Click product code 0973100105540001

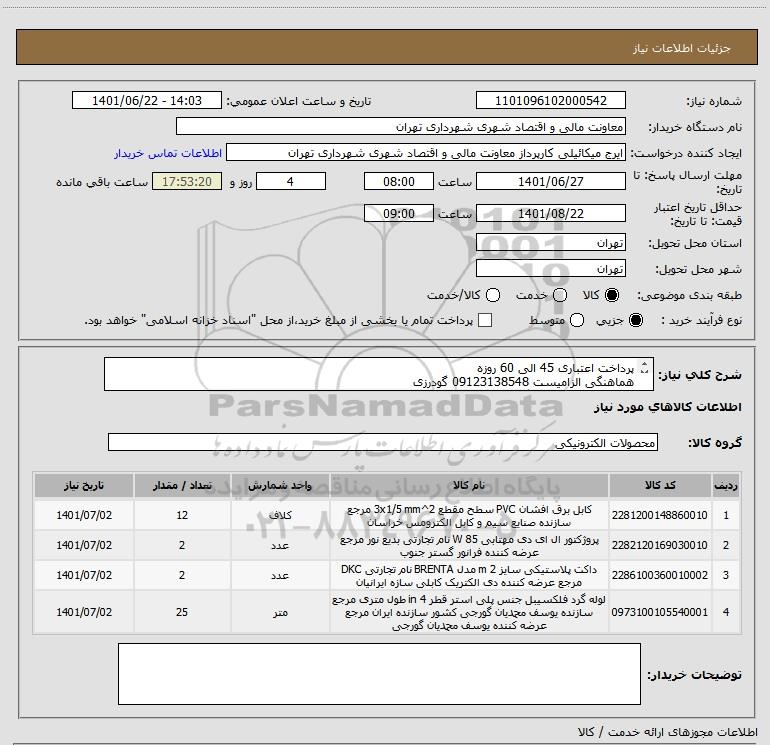[660, 612]
